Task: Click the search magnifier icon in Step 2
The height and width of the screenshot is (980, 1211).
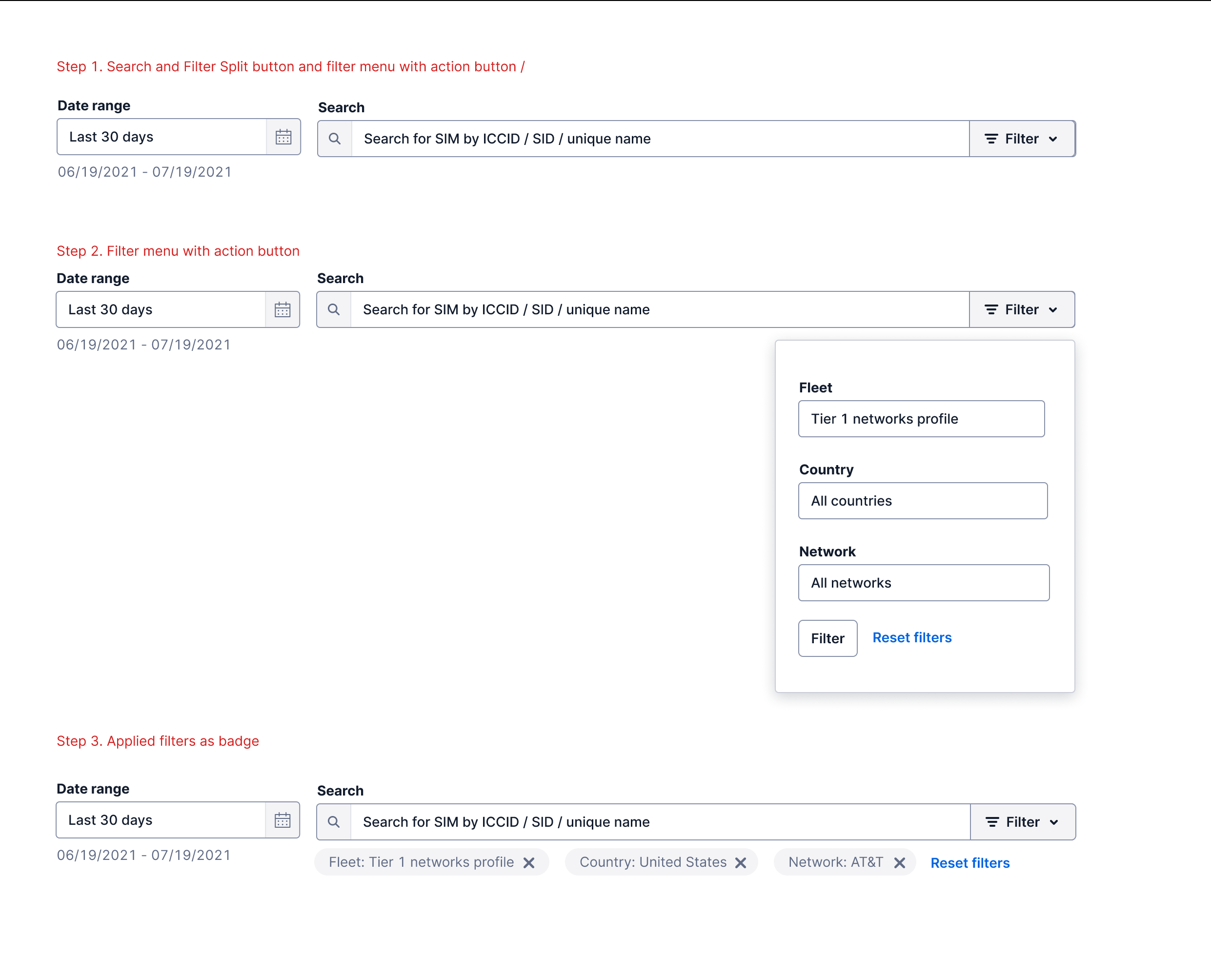Action: click(x=334, y=310)
